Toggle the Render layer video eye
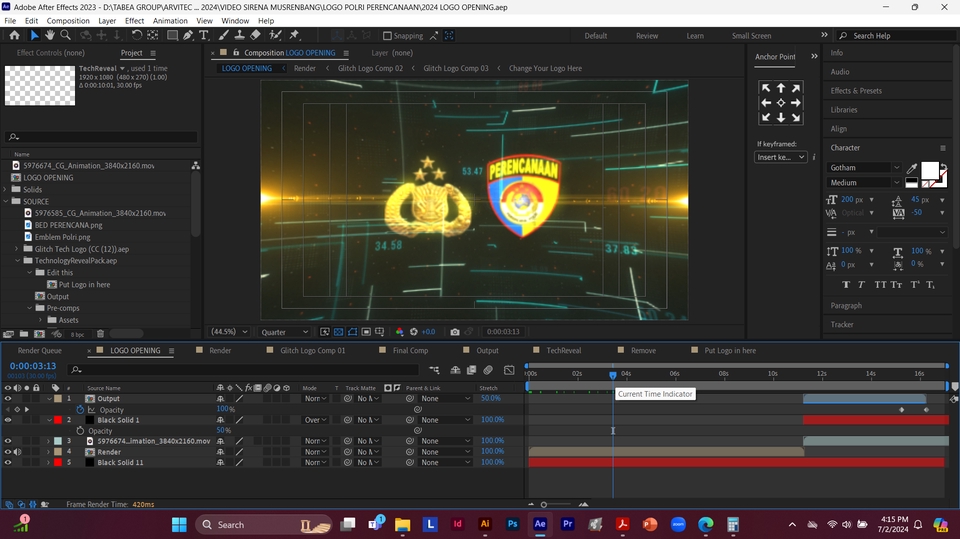 pyautogui.click(x=8, y=452)
